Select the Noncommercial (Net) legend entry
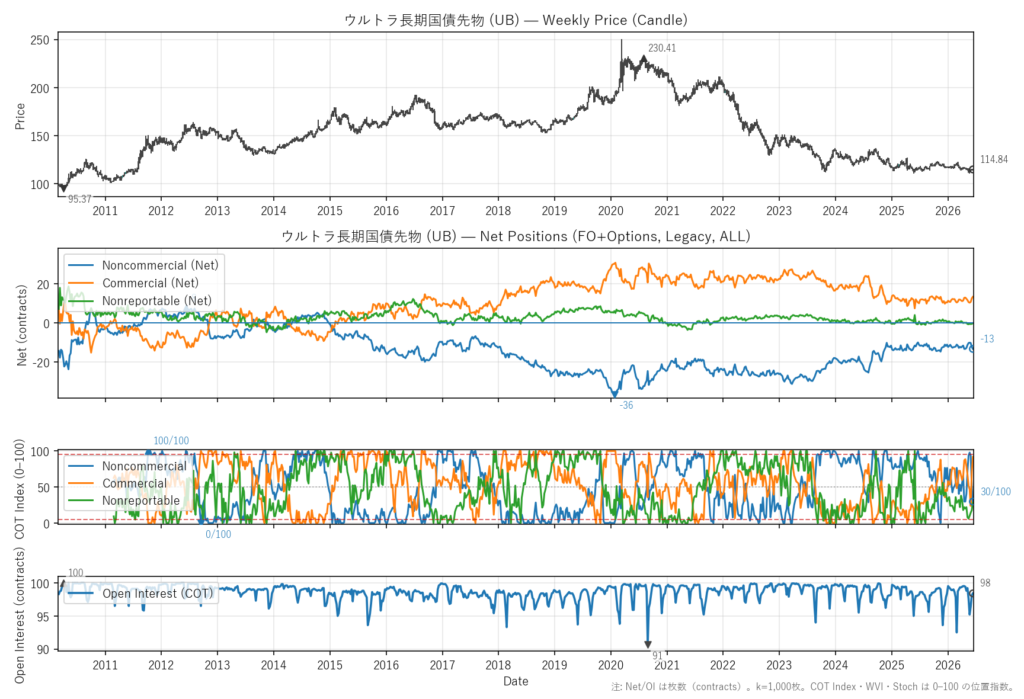Screen dimensions: 1024x699 [x=144, y=265]
